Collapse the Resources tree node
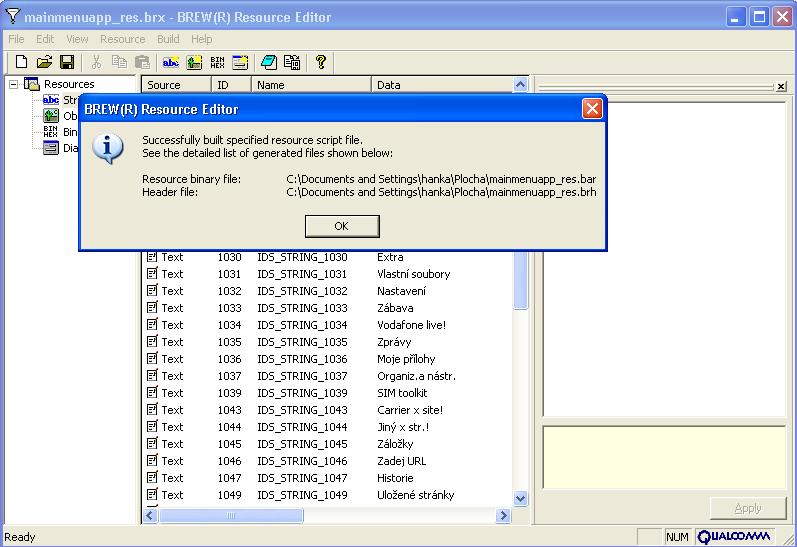This screenshot has height=547, width=797. (14, 84)
